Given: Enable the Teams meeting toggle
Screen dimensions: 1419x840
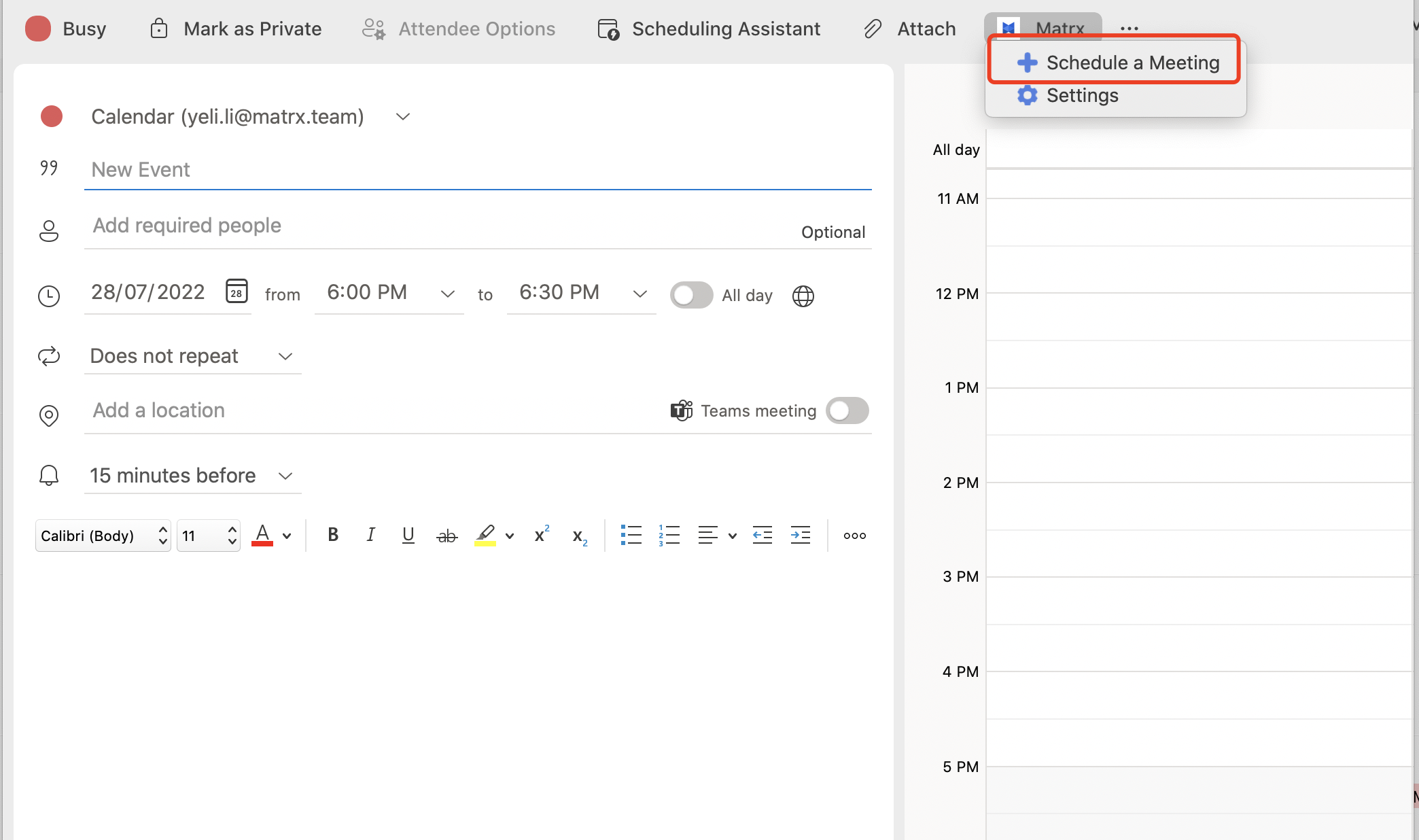Looking at the screenshot, I should pos(847,410).
